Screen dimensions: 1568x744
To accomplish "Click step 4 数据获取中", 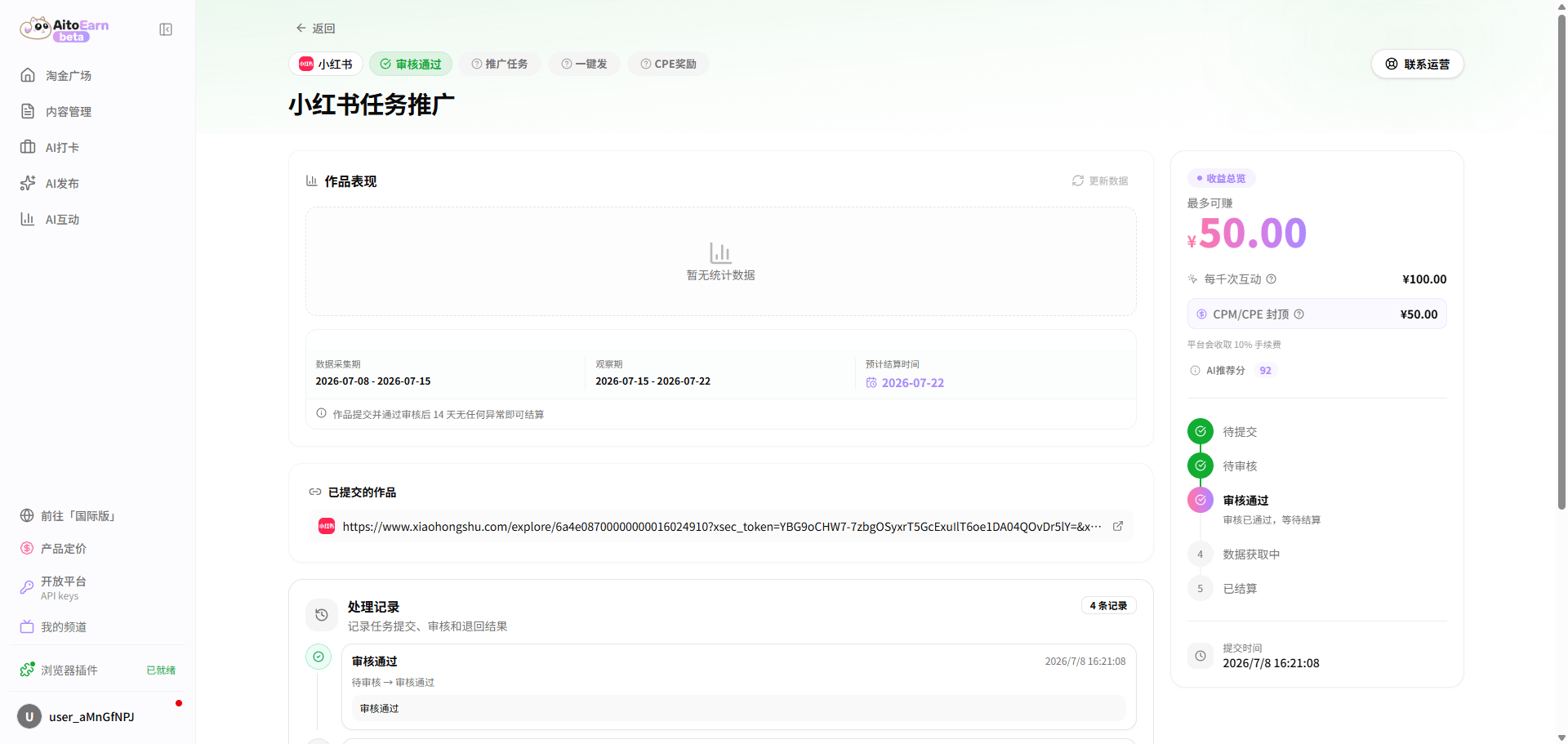I will tap(1200, 554).
